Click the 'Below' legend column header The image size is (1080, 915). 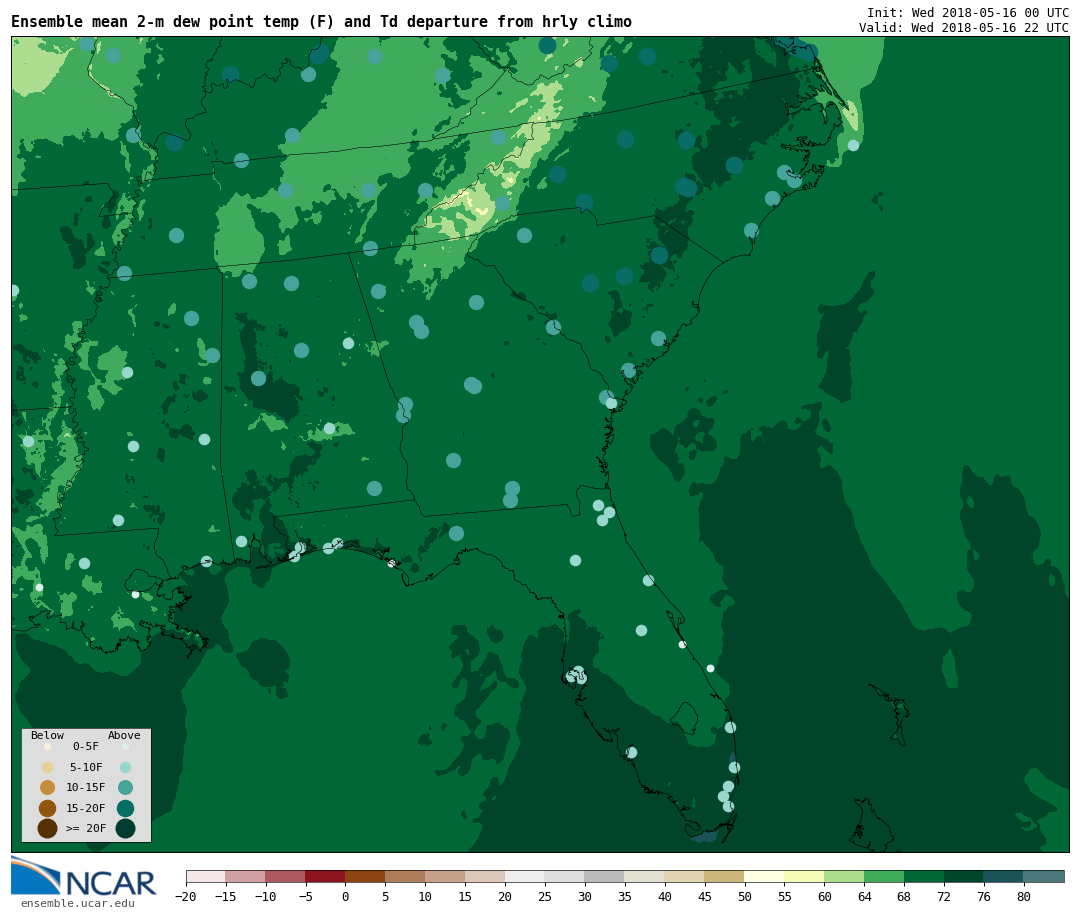coord(47,735)
